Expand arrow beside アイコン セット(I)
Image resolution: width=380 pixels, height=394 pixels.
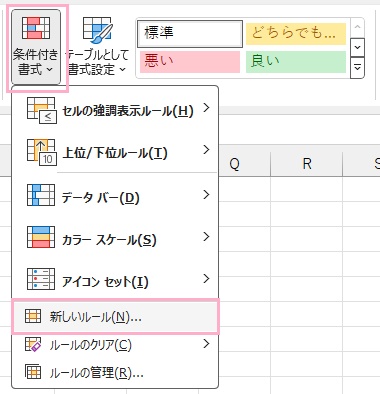(x=206, y=278)
